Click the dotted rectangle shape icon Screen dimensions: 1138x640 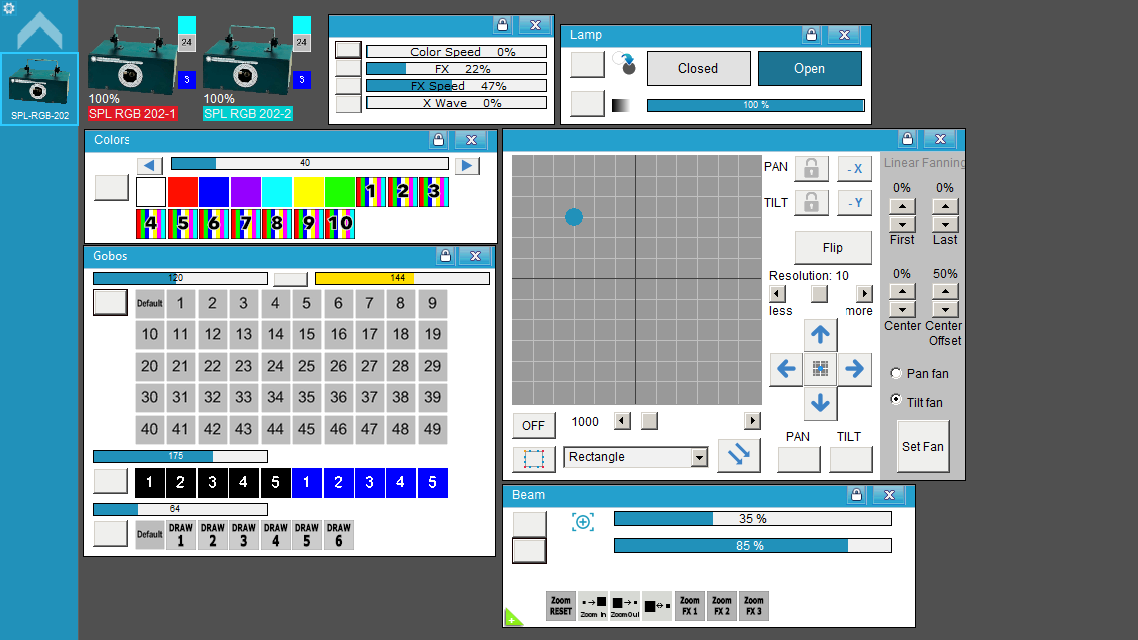533,459
